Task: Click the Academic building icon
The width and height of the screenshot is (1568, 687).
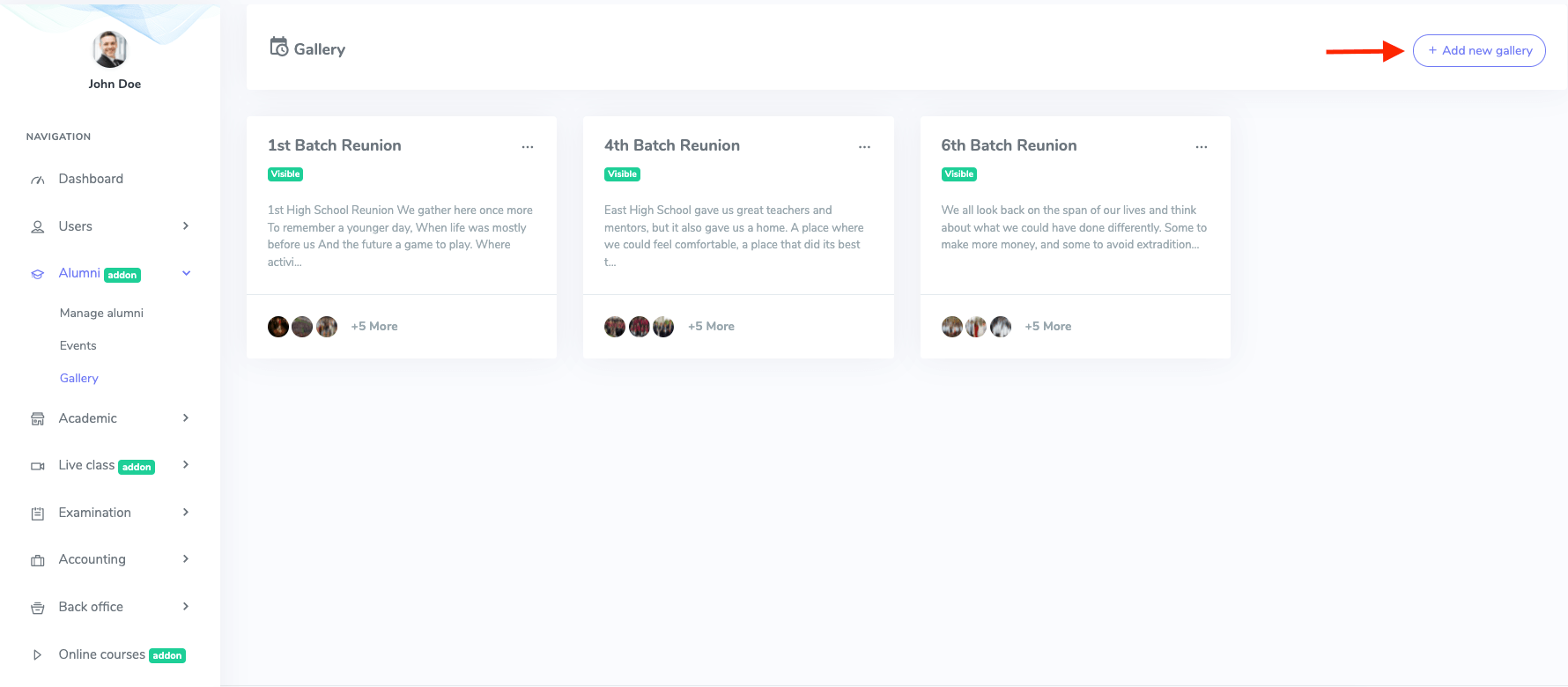Action: [38, 419]
